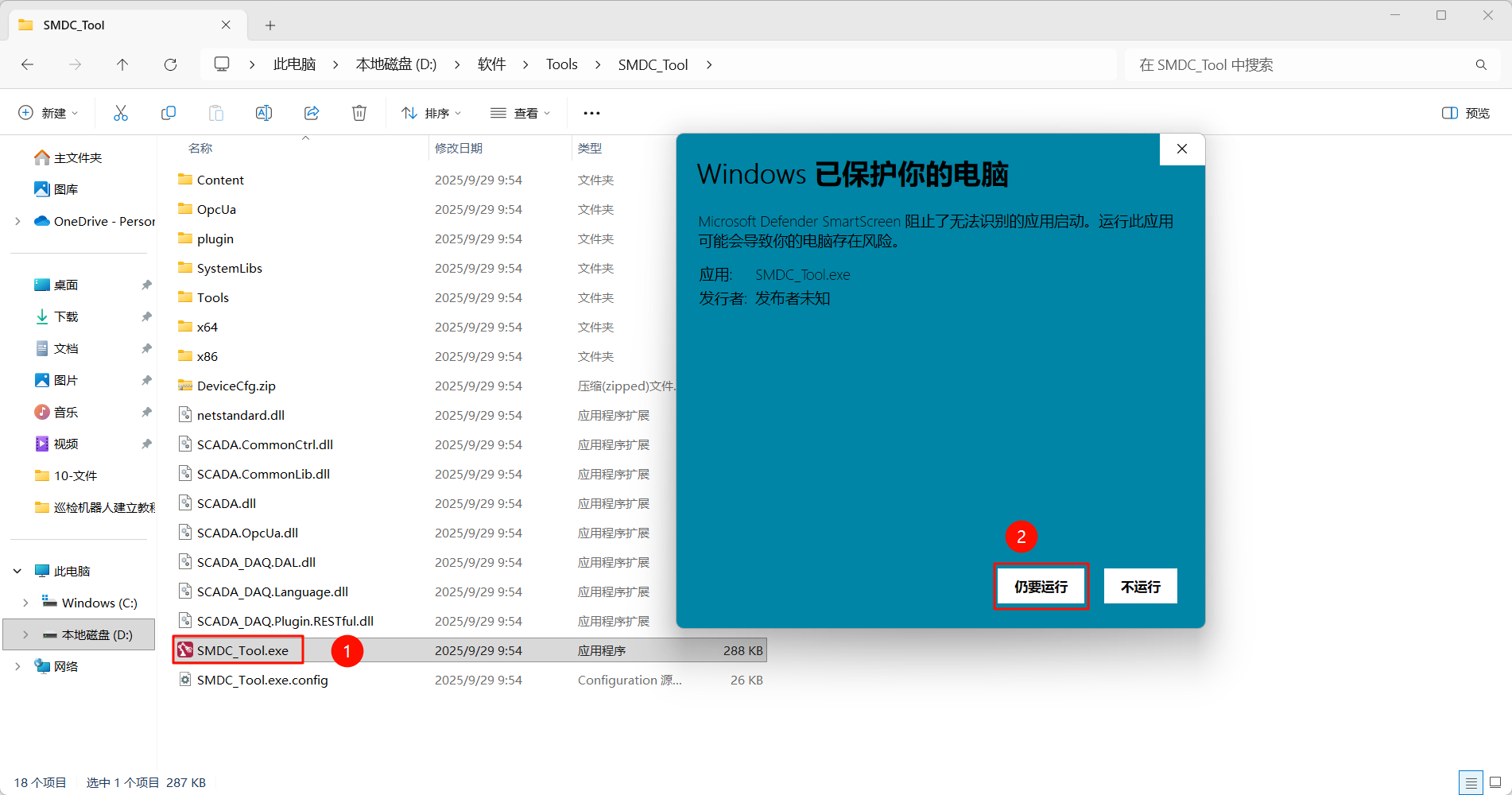Viewport: 1512px width, 795px height.
Task: Unpin 音乐 using its pin icon
Action: coord(146,412)
